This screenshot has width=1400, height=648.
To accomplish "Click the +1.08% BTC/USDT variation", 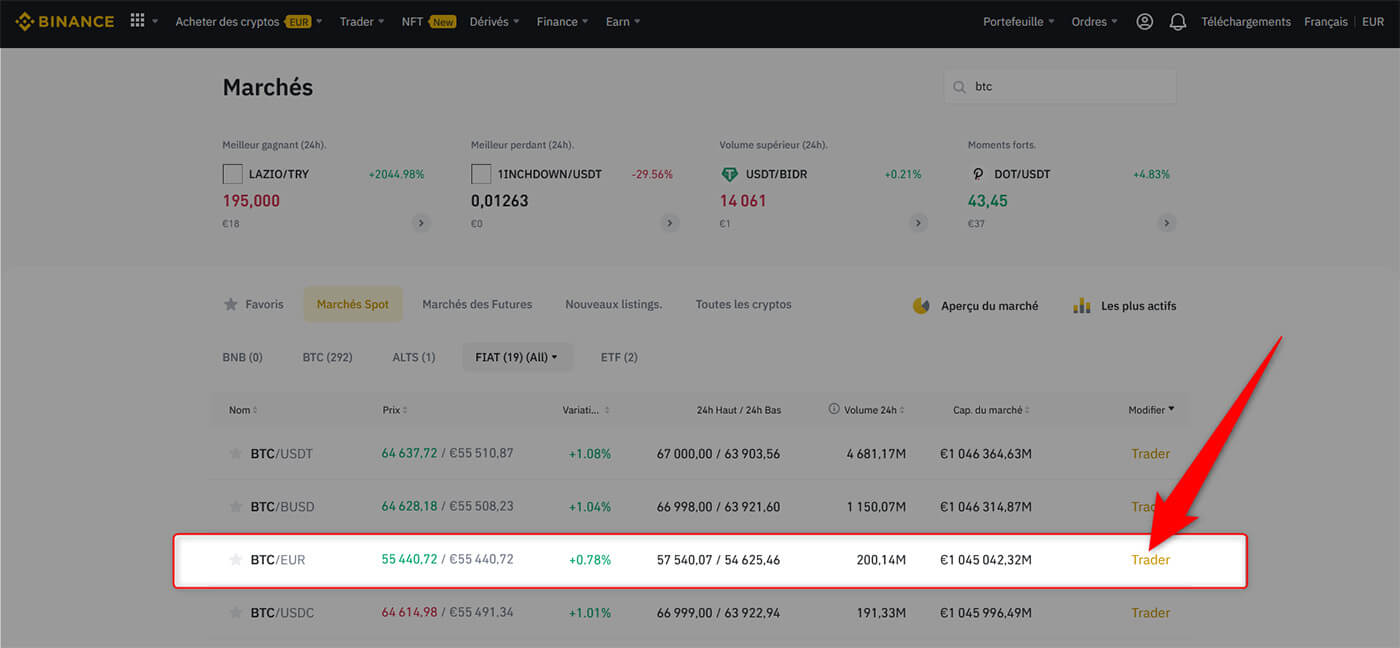I will pyautogui.click(x=590, y=453).
